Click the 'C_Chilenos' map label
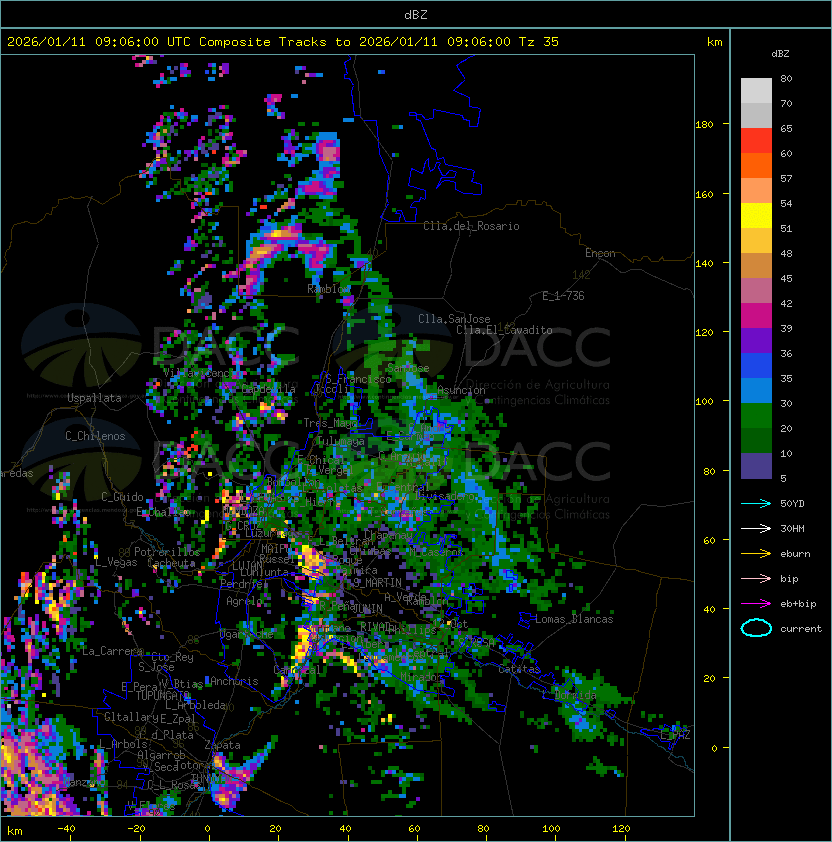This screenshot has height=842, width=832. click(95, 436)
